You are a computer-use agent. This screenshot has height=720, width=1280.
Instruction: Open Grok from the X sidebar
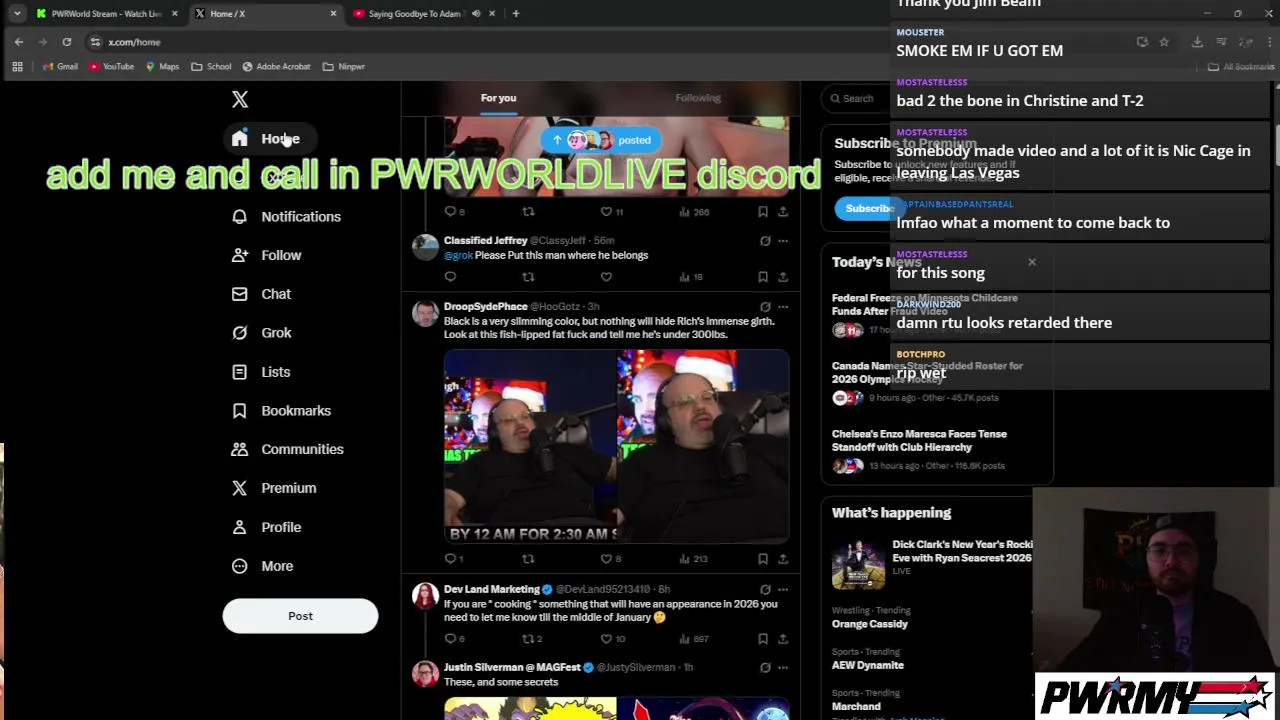click(262, 333)
